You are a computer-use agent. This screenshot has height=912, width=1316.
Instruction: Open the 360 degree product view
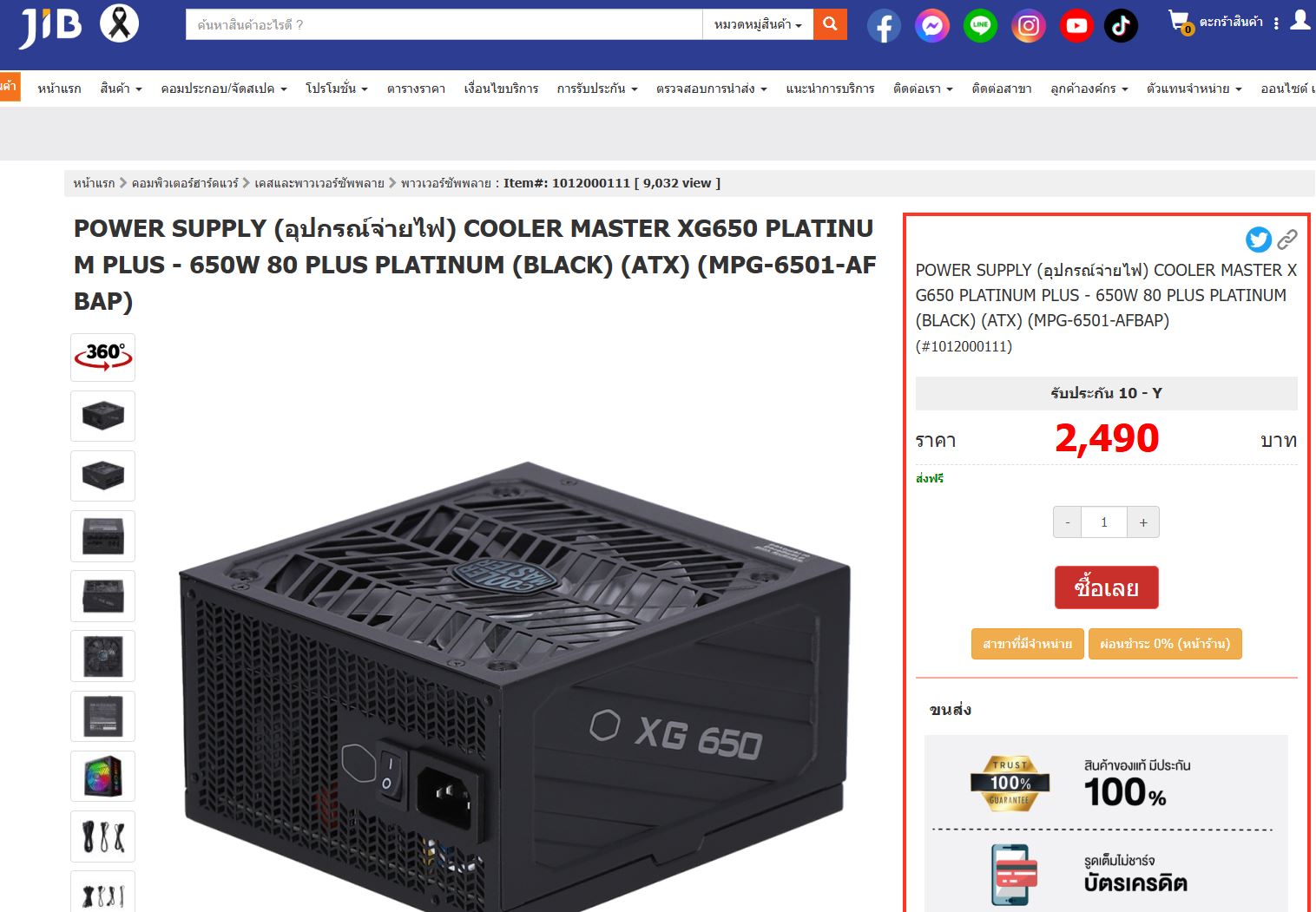pos(102,357)
